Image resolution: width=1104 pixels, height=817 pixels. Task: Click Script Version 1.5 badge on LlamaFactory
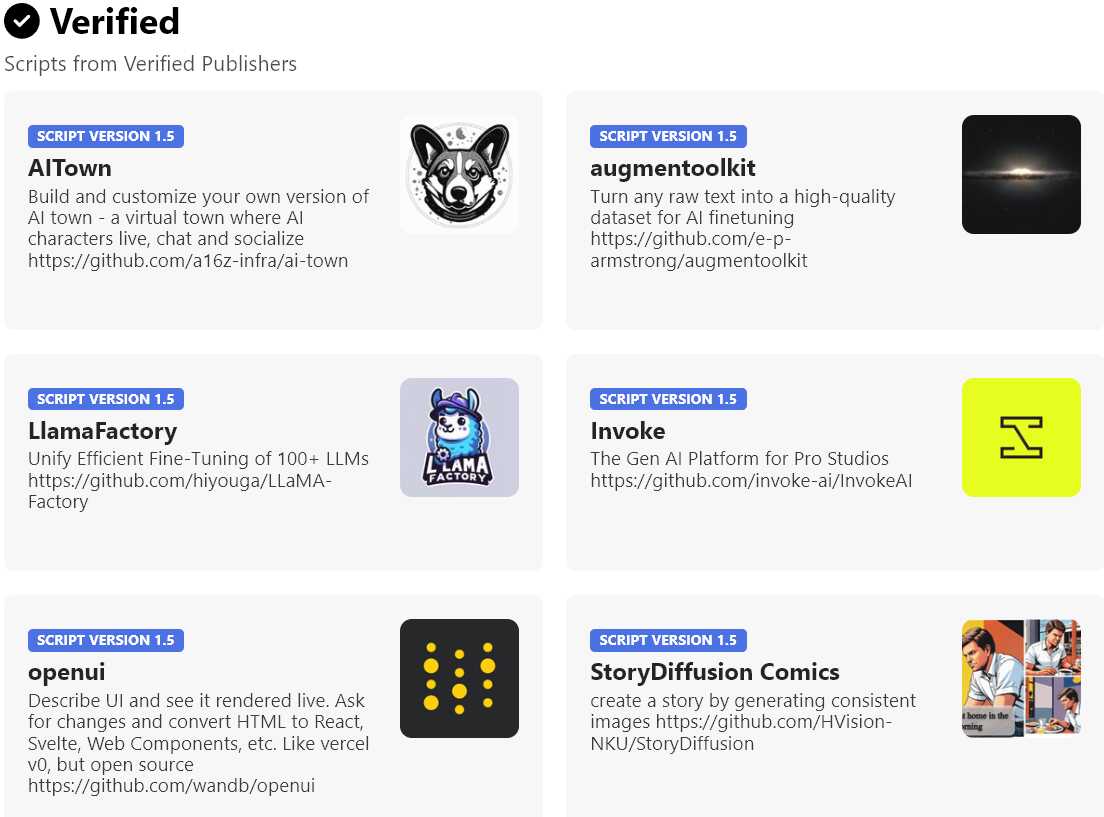[106, 399]
